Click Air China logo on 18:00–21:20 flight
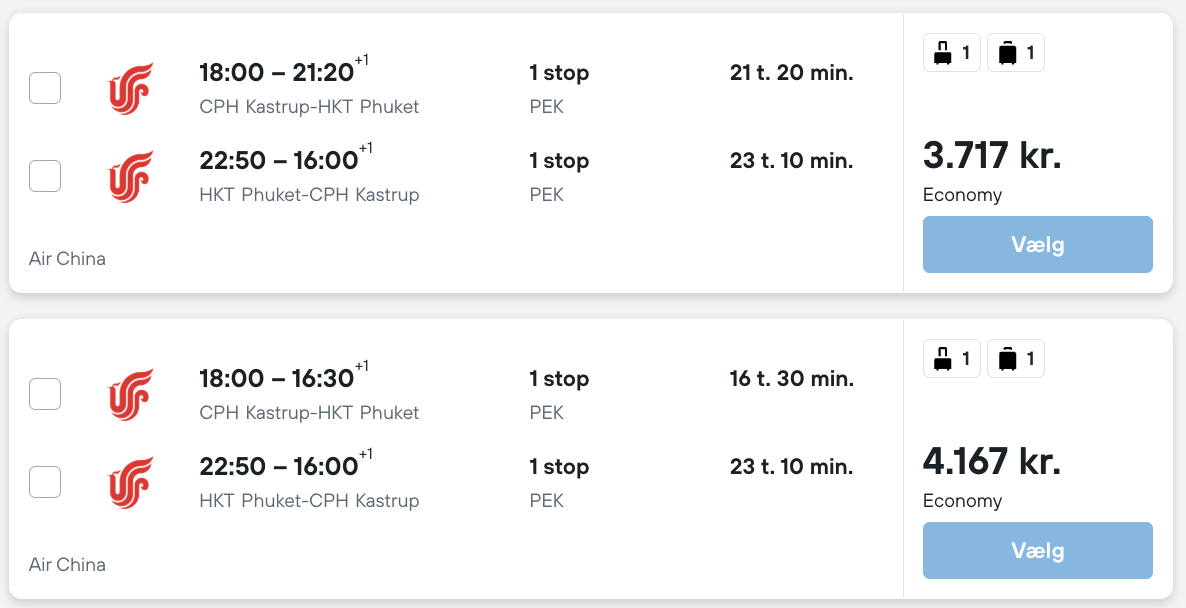The image size is (1186, 608). (x=131, y=88)
